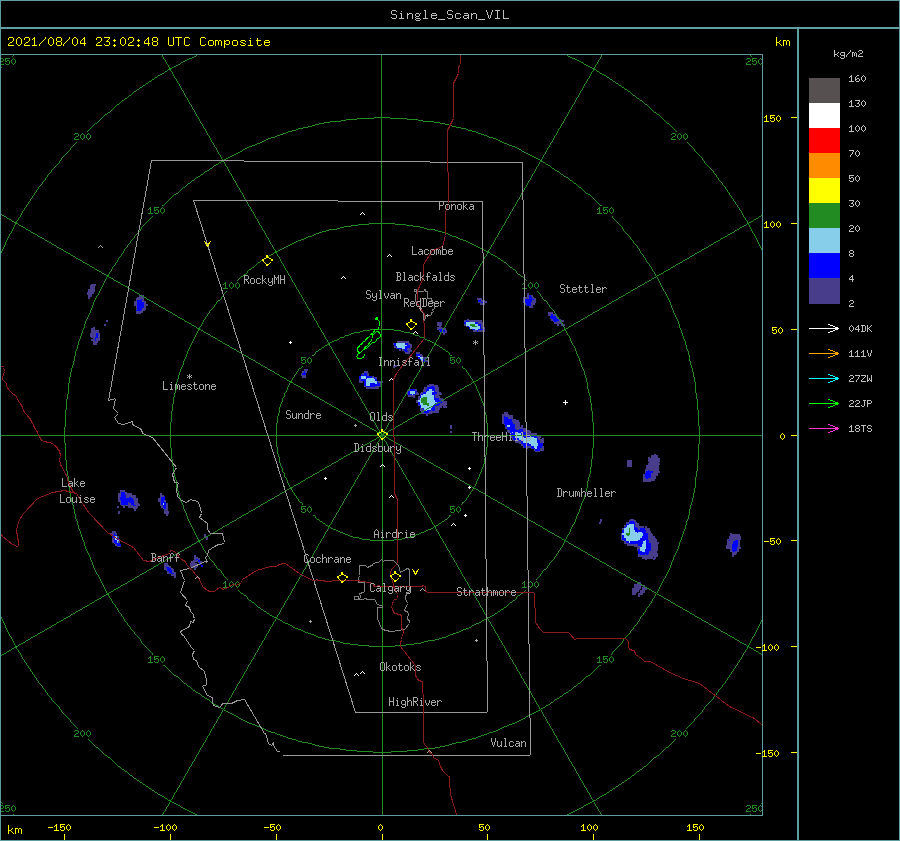The width and height of the screenshot is (900, 841).
Task: Select the yellow diamond marker above Calgary label
Action: coord(395,576)
